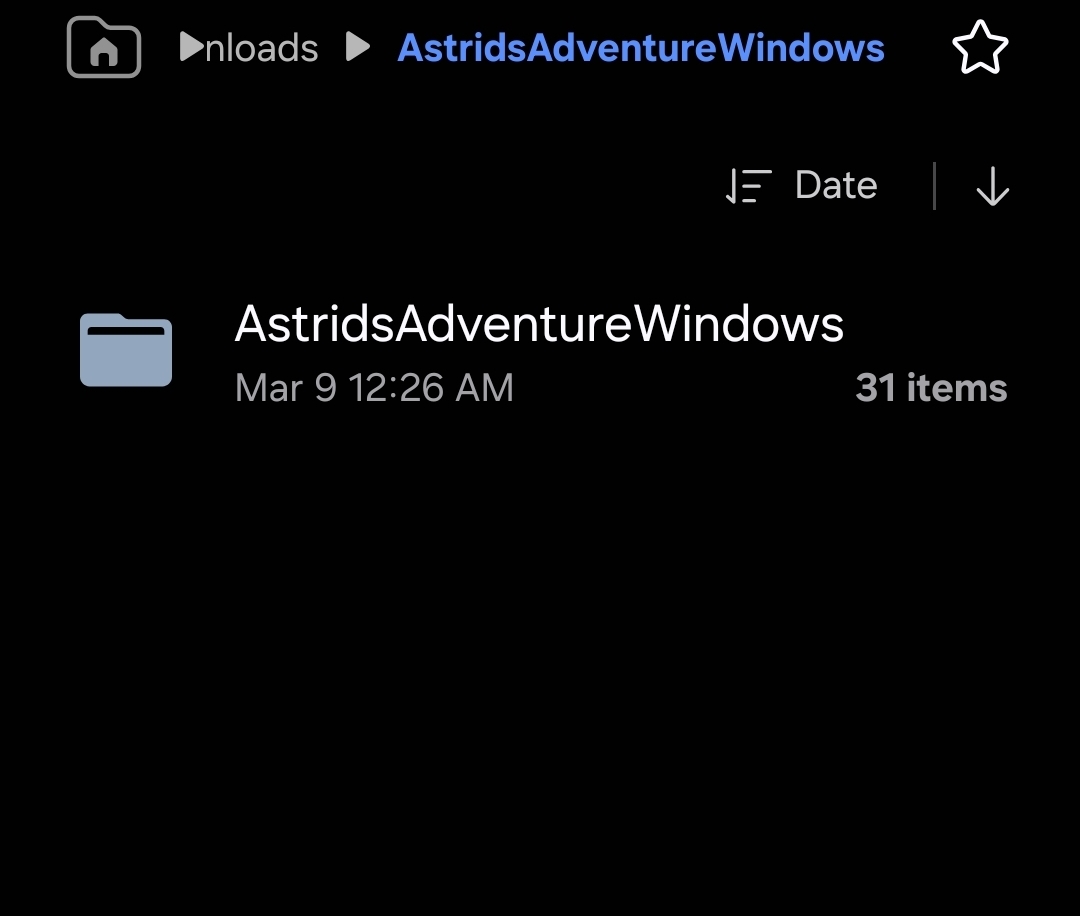Tap the descending arrow right of the divider
Viewport: 1080px width, 916px height.
pos(992,186)
